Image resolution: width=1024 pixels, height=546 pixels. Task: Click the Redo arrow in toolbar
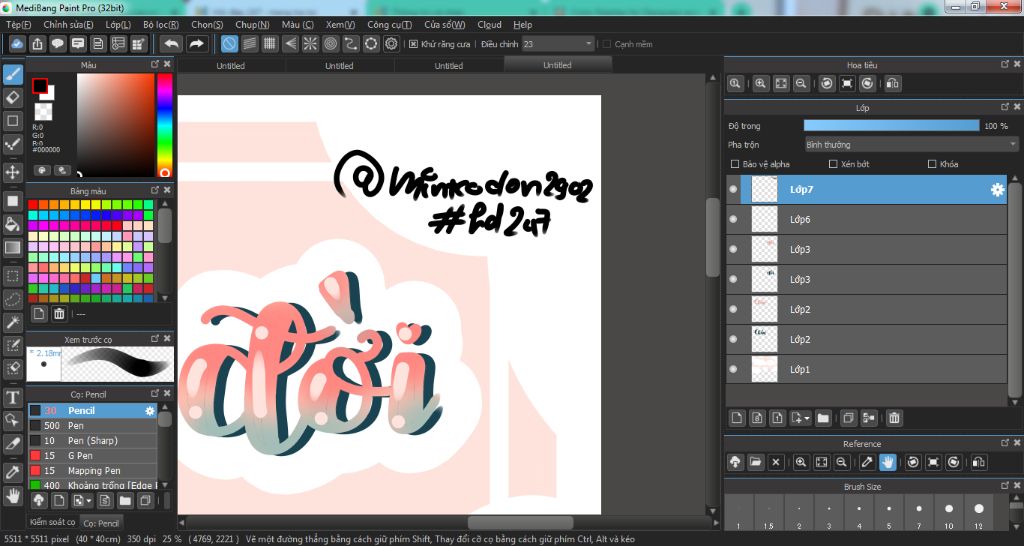(196, 44)
